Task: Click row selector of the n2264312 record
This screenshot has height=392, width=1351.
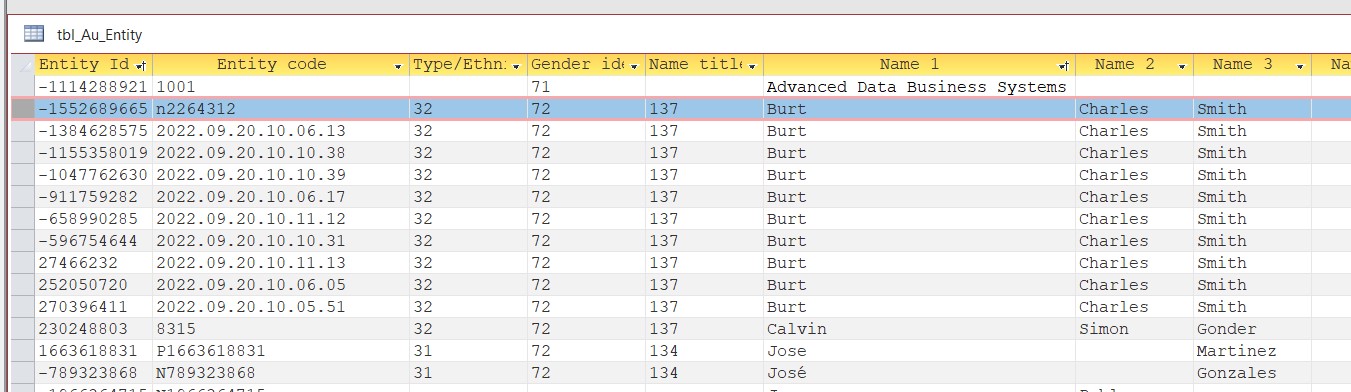Action: (23, 109)
